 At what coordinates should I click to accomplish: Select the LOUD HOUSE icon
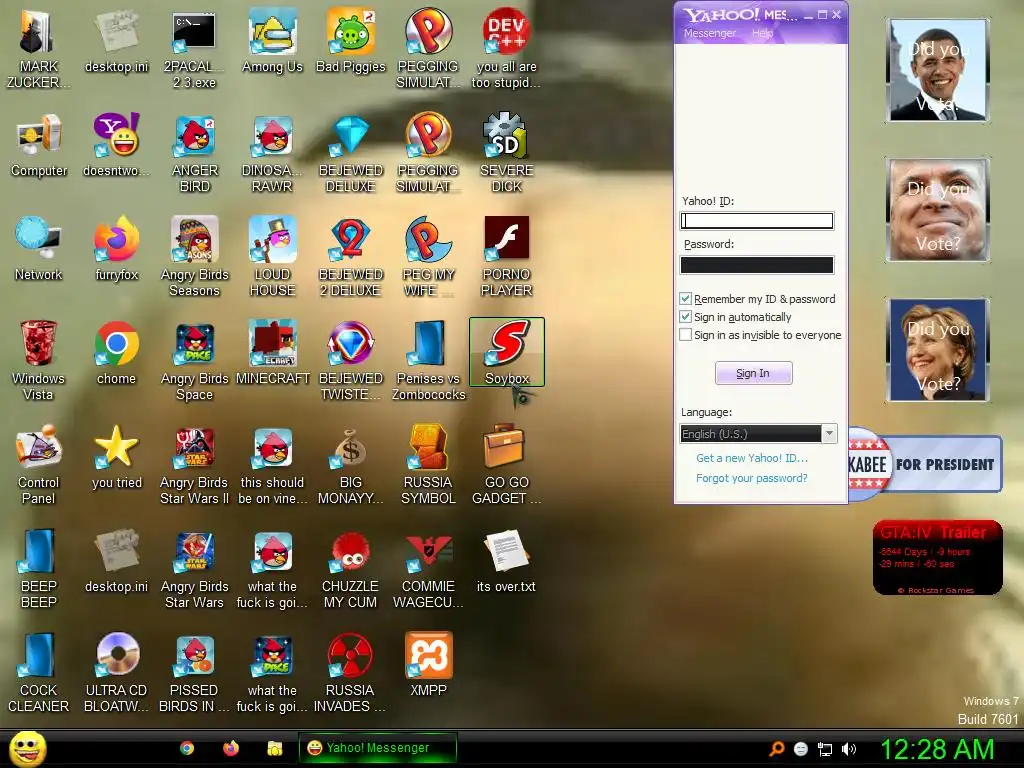click(272, 257)
